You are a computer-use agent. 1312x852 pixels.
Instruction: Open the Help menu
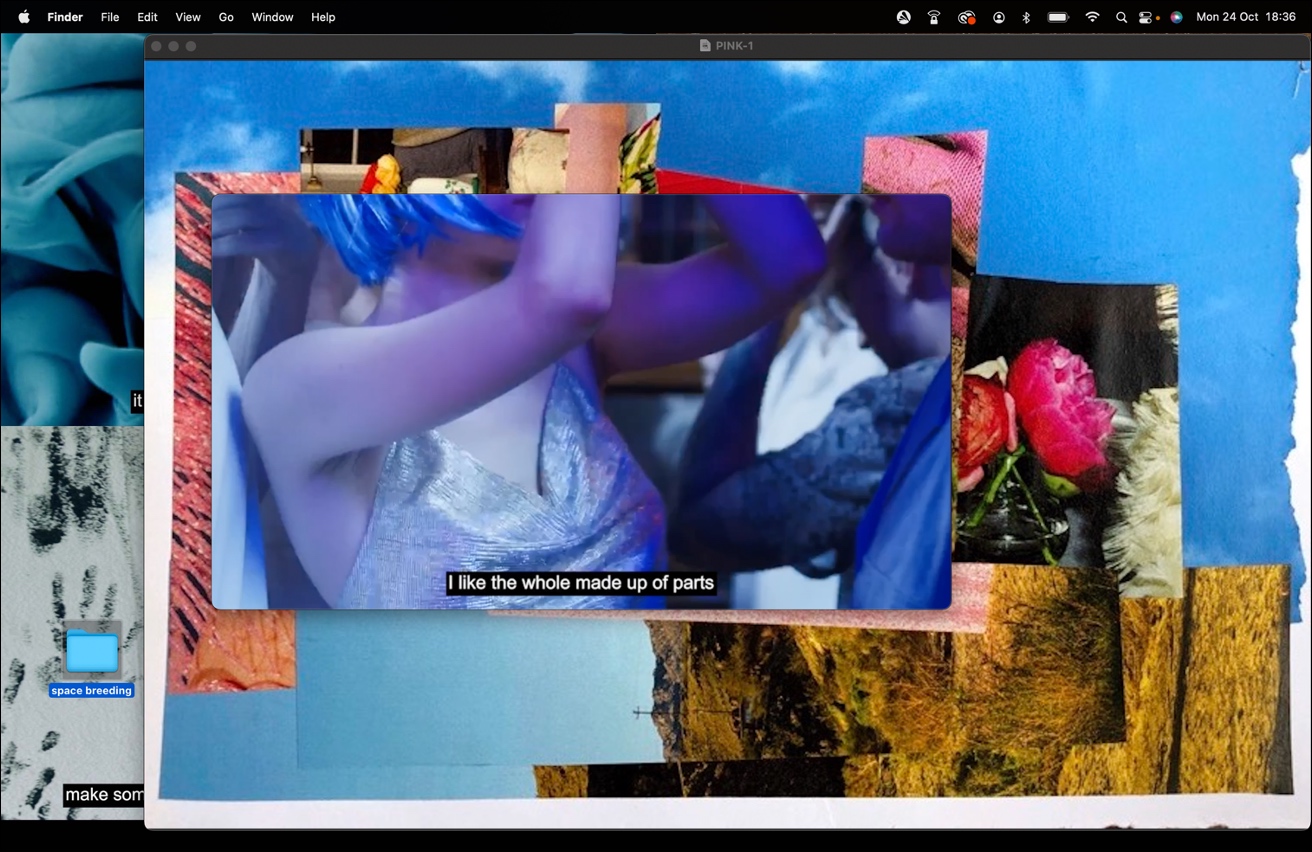pyautogui.click(x=323, y=17)
